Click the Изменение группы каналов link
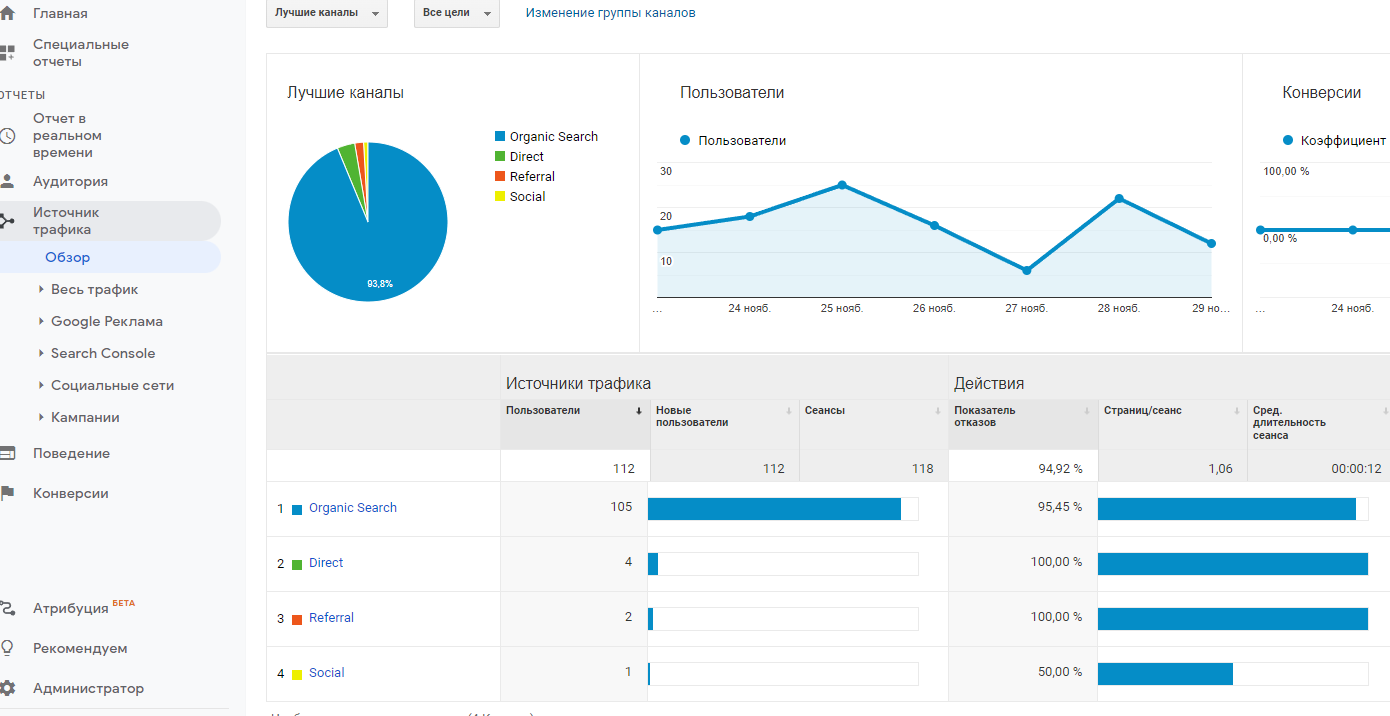Image resolution: width=1390 pixels, height=716 pixels. click(610, 13)
